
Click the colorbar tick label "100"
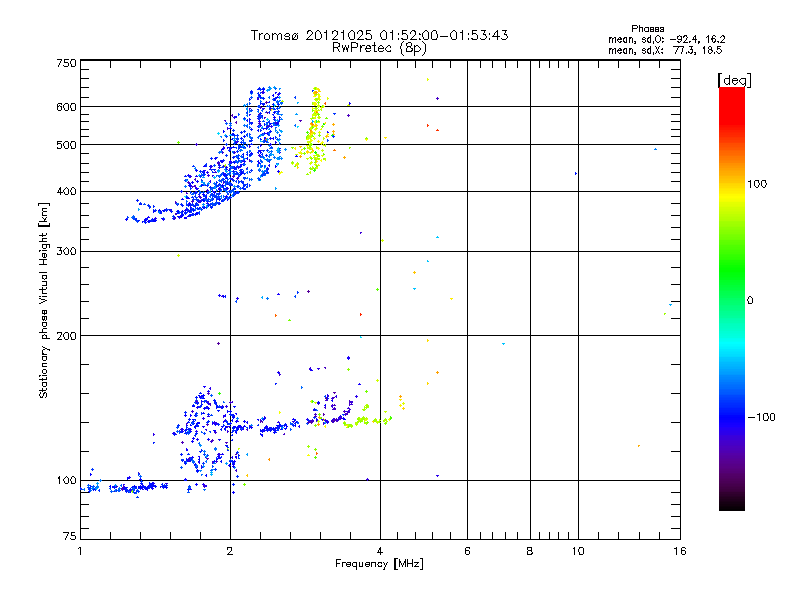(757, 184)
